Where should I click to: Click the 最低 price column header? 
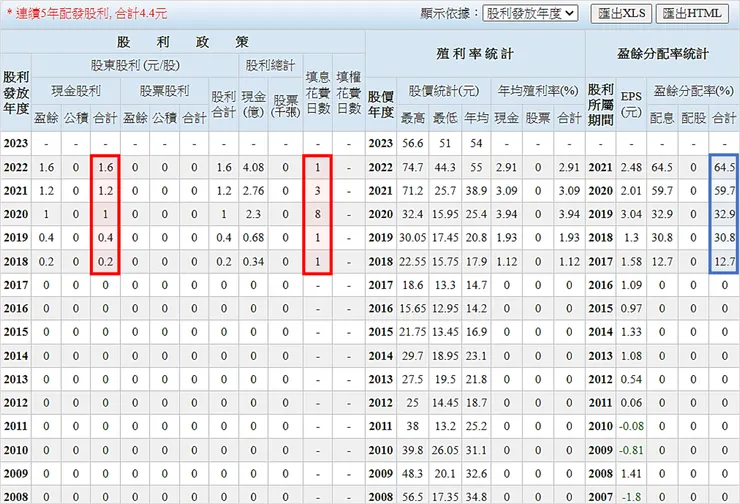point(445,118)
